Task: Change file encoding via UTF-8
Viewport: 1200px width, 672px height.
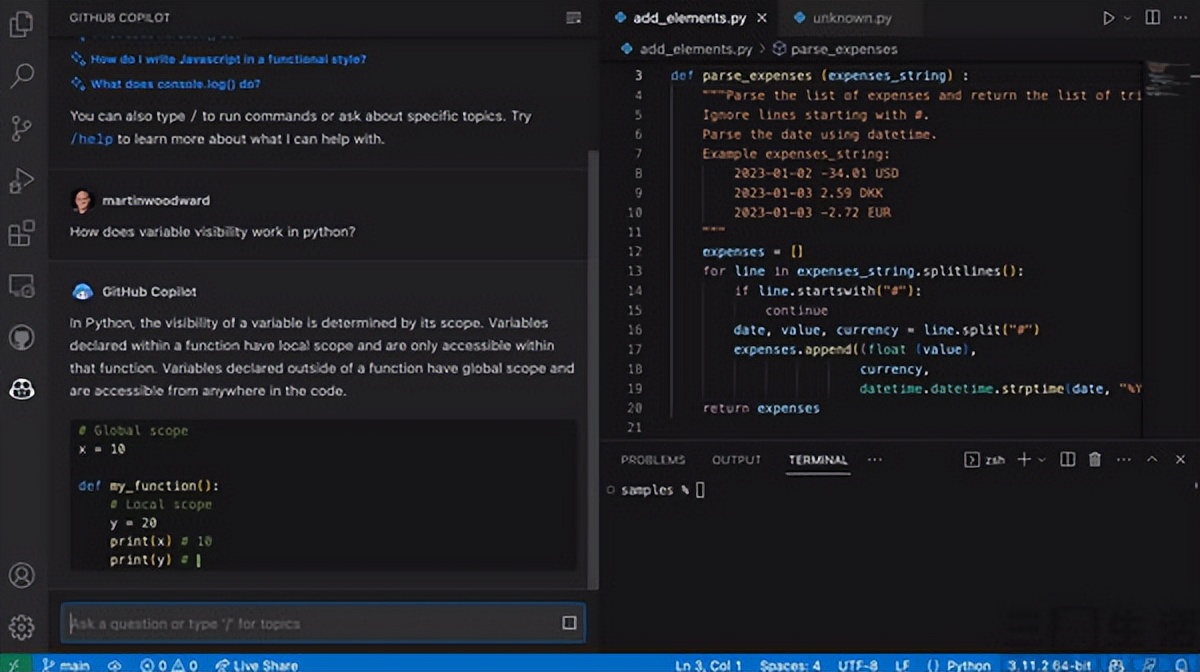Action: click(859, 664)
